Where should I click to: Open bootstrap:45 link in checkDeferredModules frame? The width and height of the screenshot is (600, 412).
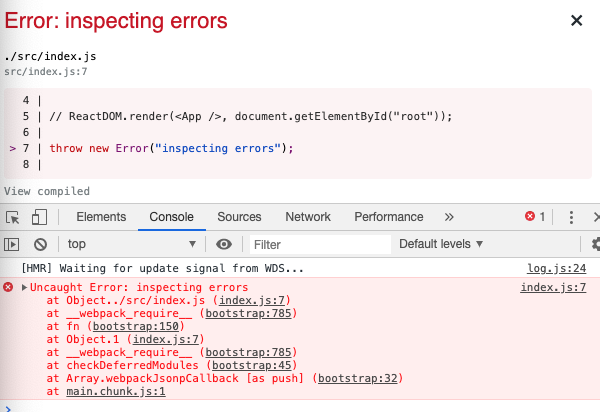tap(252, 365)
